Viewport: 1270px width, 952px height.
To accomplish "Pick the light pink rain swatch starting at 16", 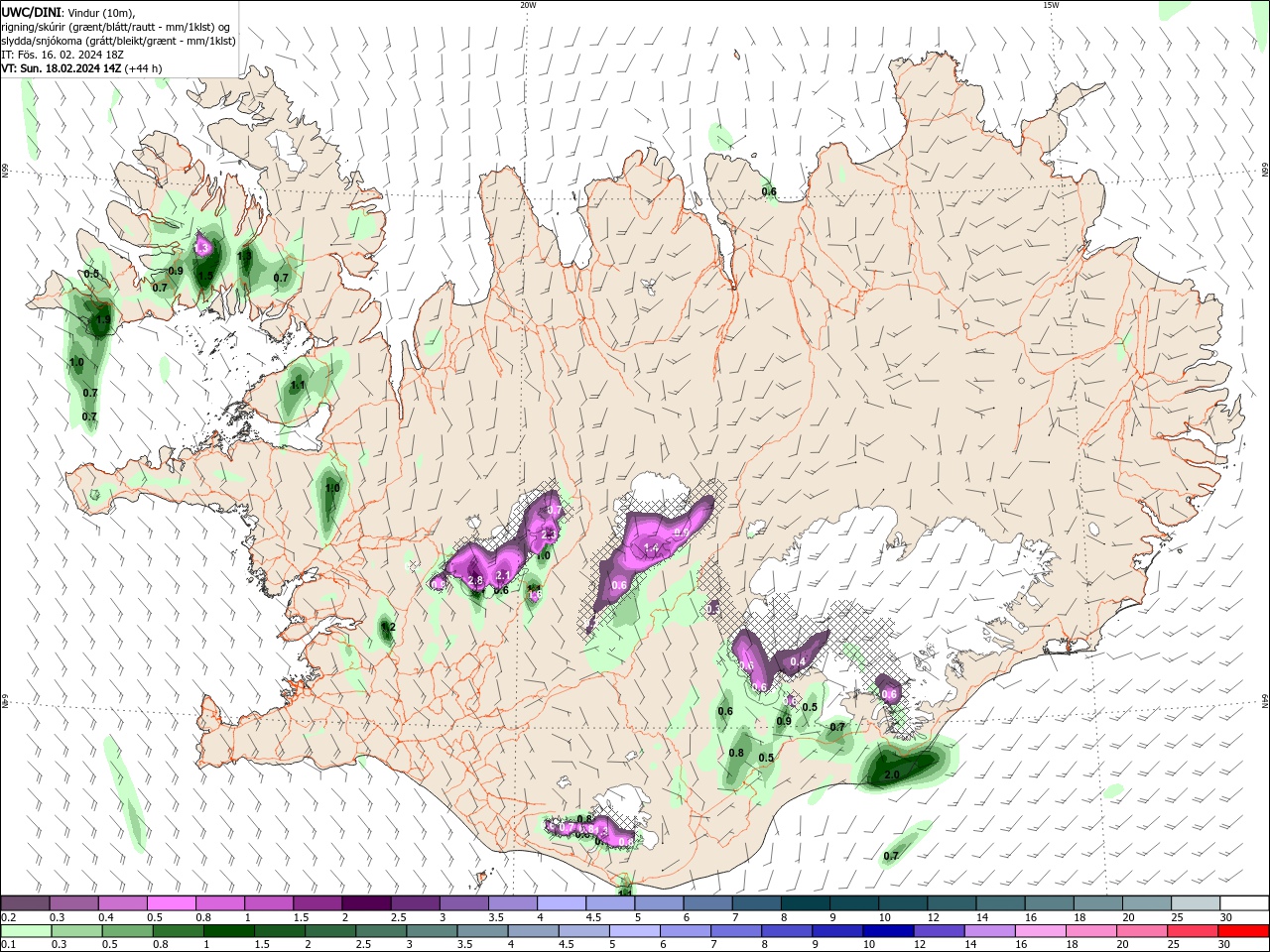I will 1040,931.
